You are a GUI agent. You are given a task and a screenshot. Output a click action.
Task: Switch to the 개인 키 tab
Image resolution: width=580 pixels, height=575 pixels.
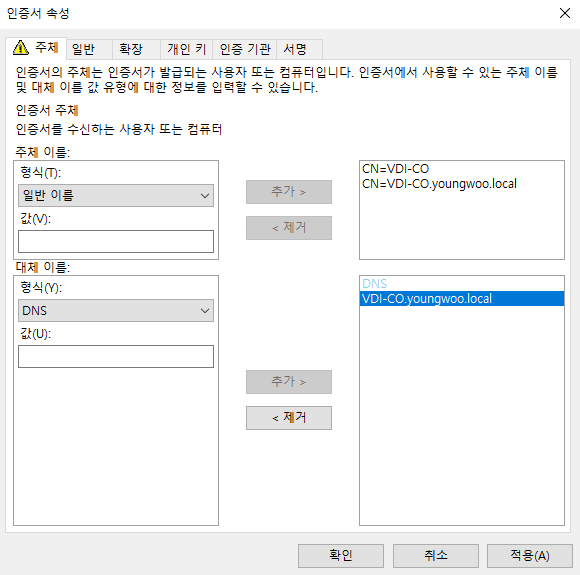tap(186, 49)
